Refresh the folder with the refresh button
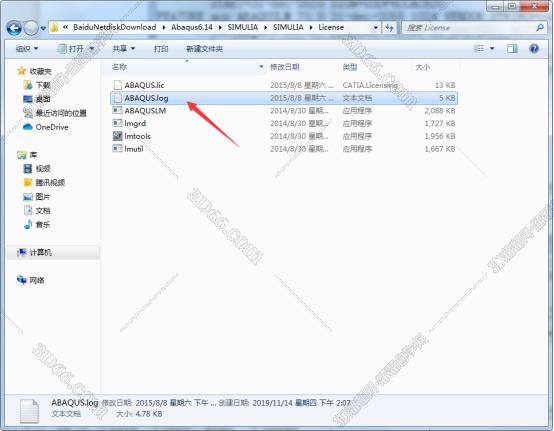This screenshot has height=431, width=554. [x=389, y=28]
